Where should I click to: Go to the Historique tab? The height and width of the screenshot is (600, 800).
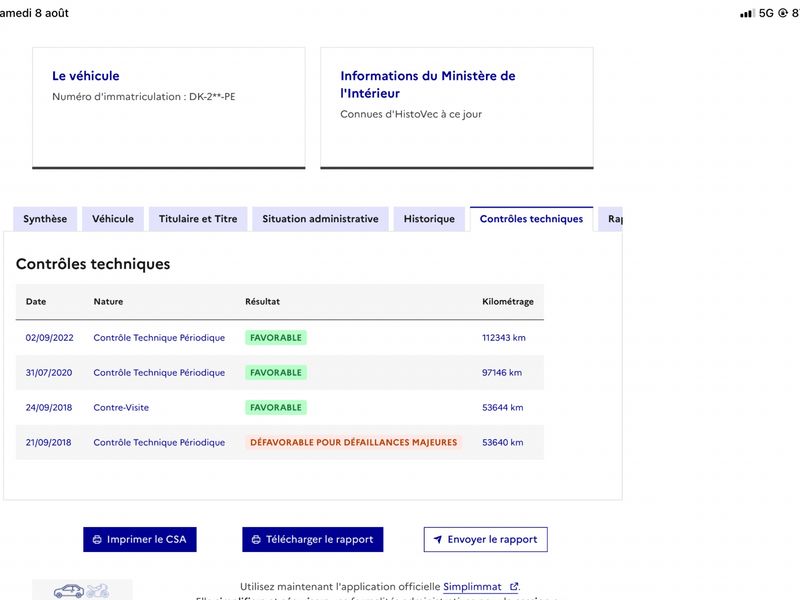(x=429, y=219)
